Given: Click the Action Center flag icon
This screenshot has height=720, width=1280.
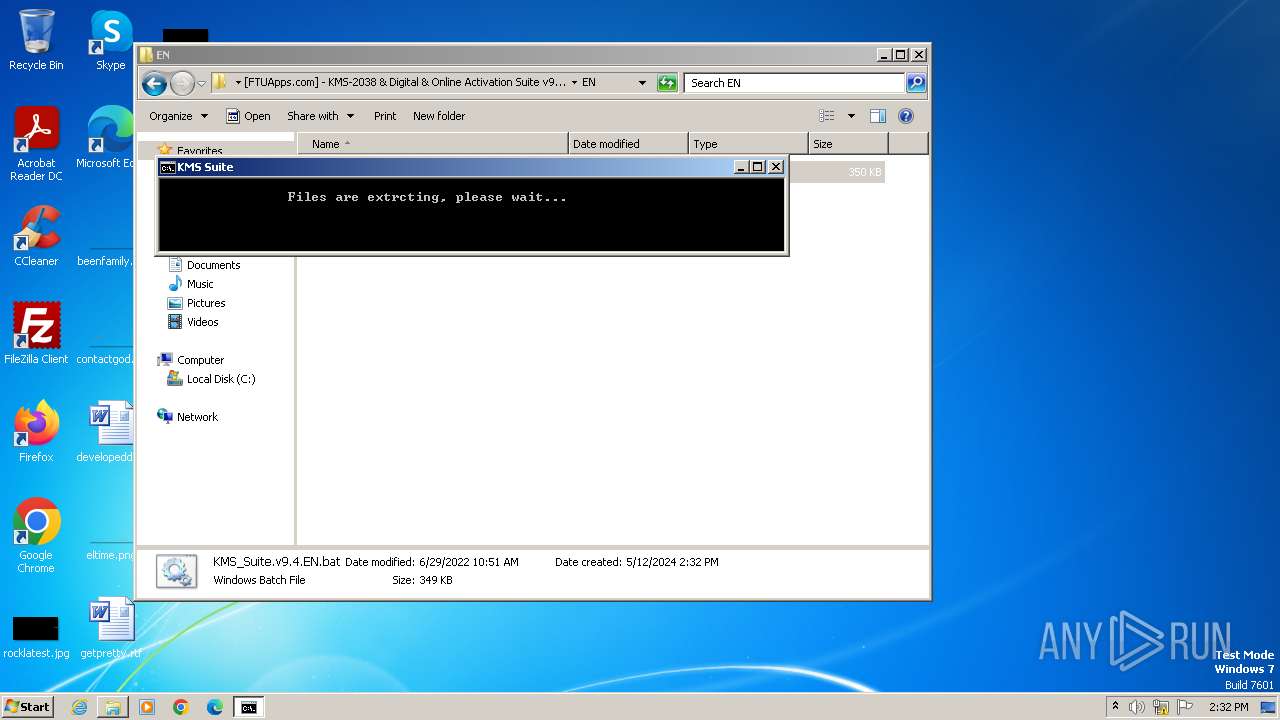Looking at the screenshot, I should tap(1185, 707).
